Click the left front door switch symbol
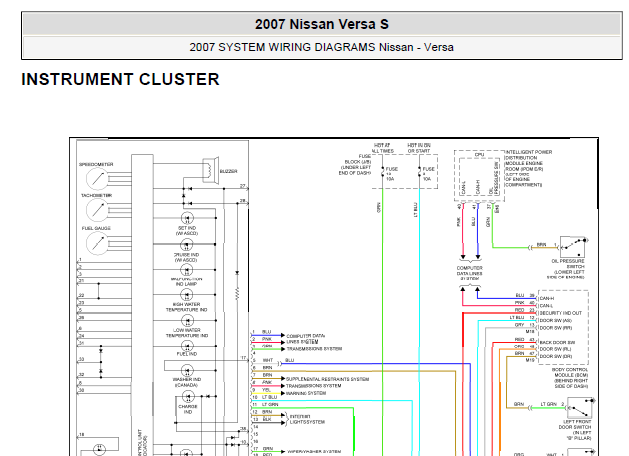Viewport: 629px width, 456px height. pyautogui.click(x=580, y=407)
